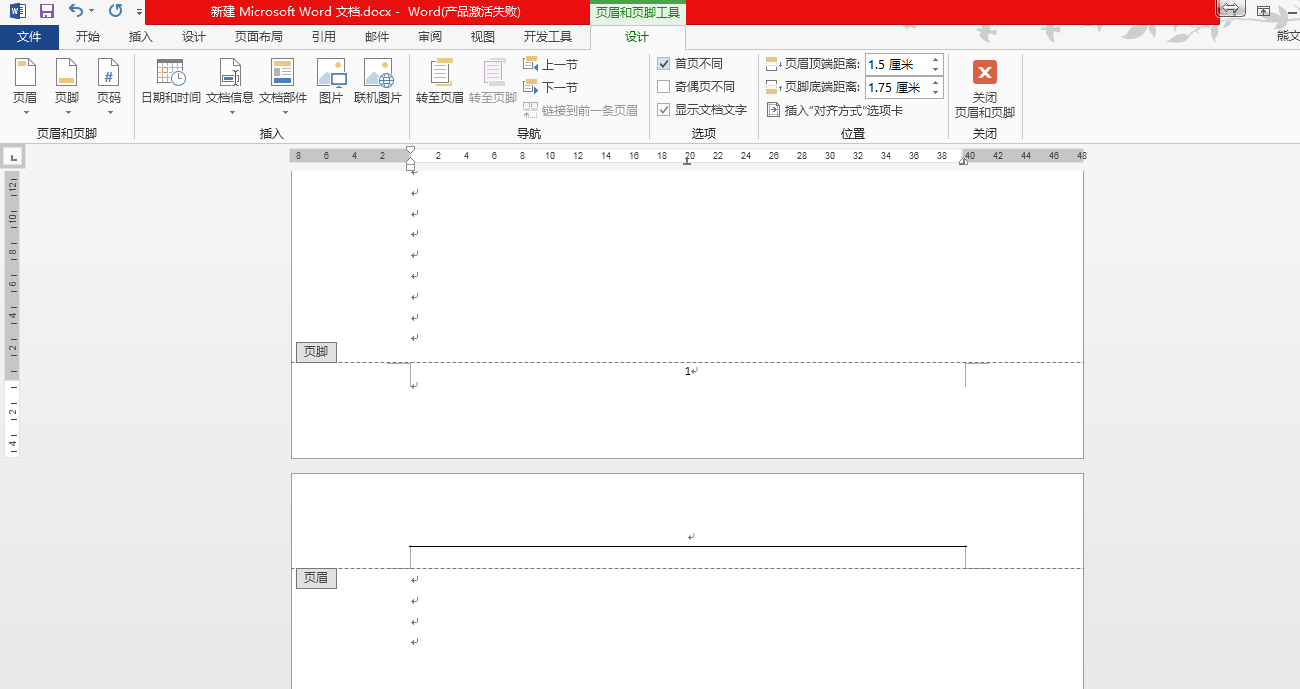Viewport: 1300px width, 689px height.
Task: Switch to 开始 home tab
Action: click(88, 37)
